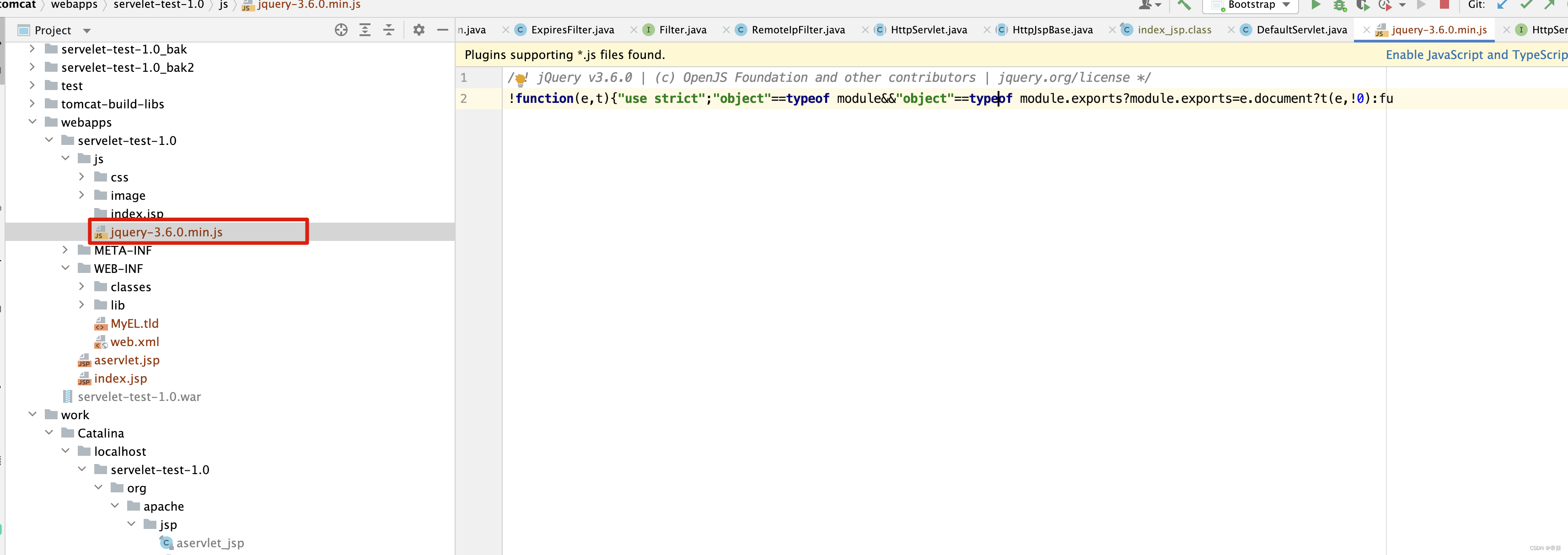
Task: Click the jquery-3.6.0.min.js file
Action: [167, 231]
